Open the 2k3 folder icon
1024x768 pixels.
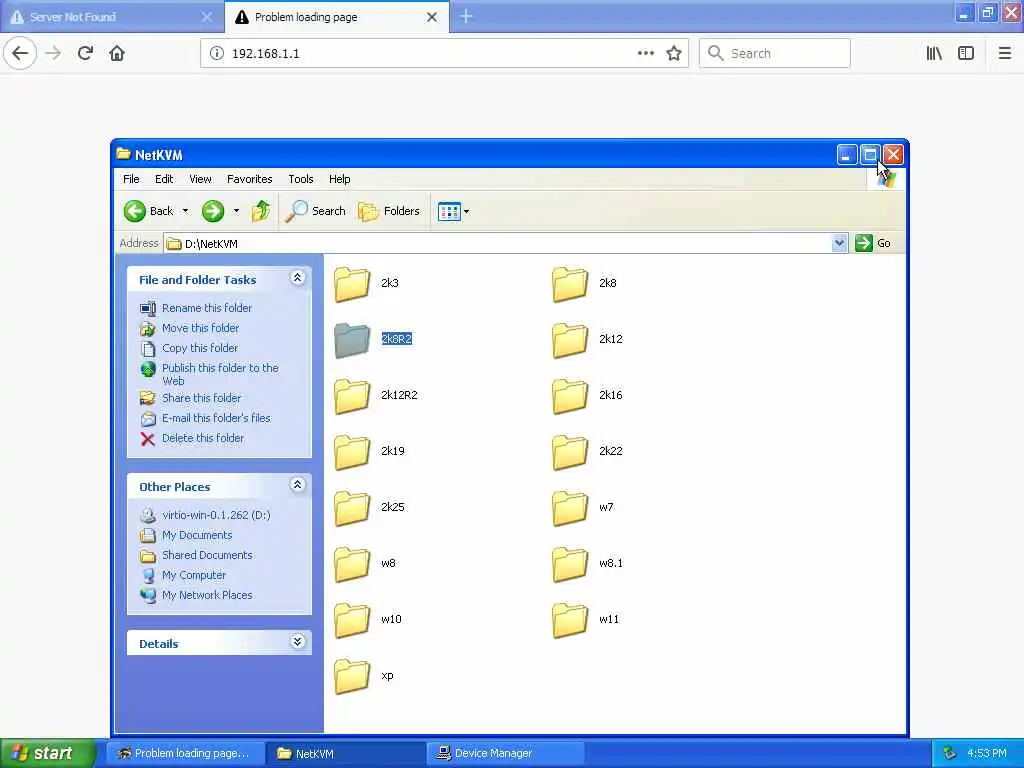352,284
